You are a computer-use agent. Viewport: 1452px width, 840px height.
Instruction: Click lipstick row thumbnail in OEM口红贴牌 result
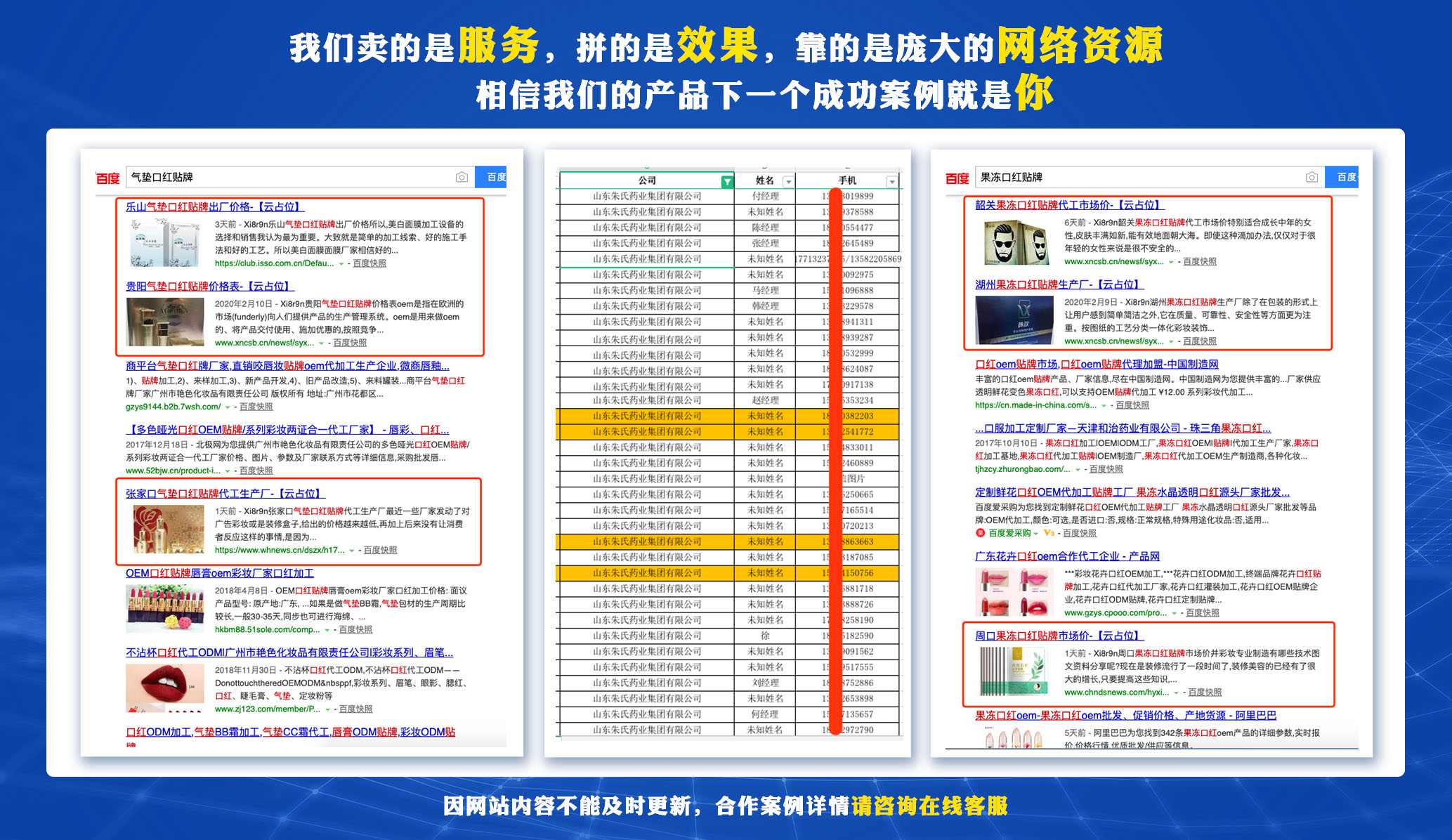[165, 608]
